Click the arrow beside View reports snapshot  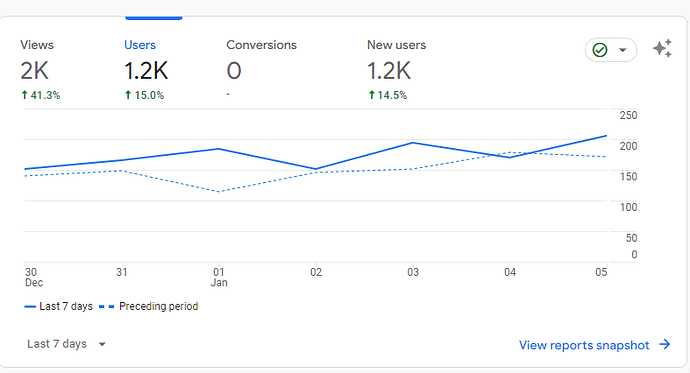point(664,344)
